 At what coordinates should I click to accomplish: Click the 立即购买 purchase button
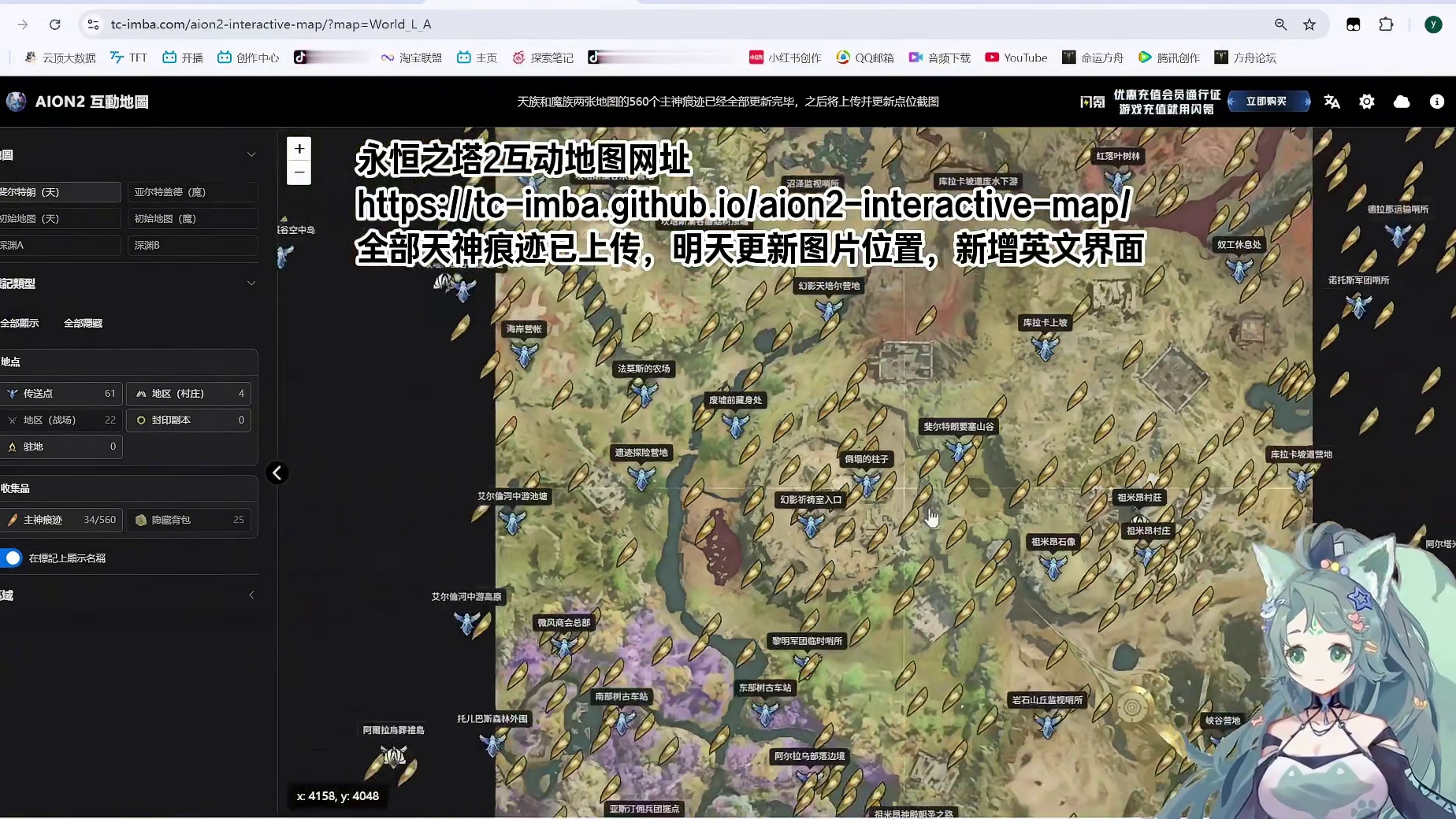click(1267, 101)
